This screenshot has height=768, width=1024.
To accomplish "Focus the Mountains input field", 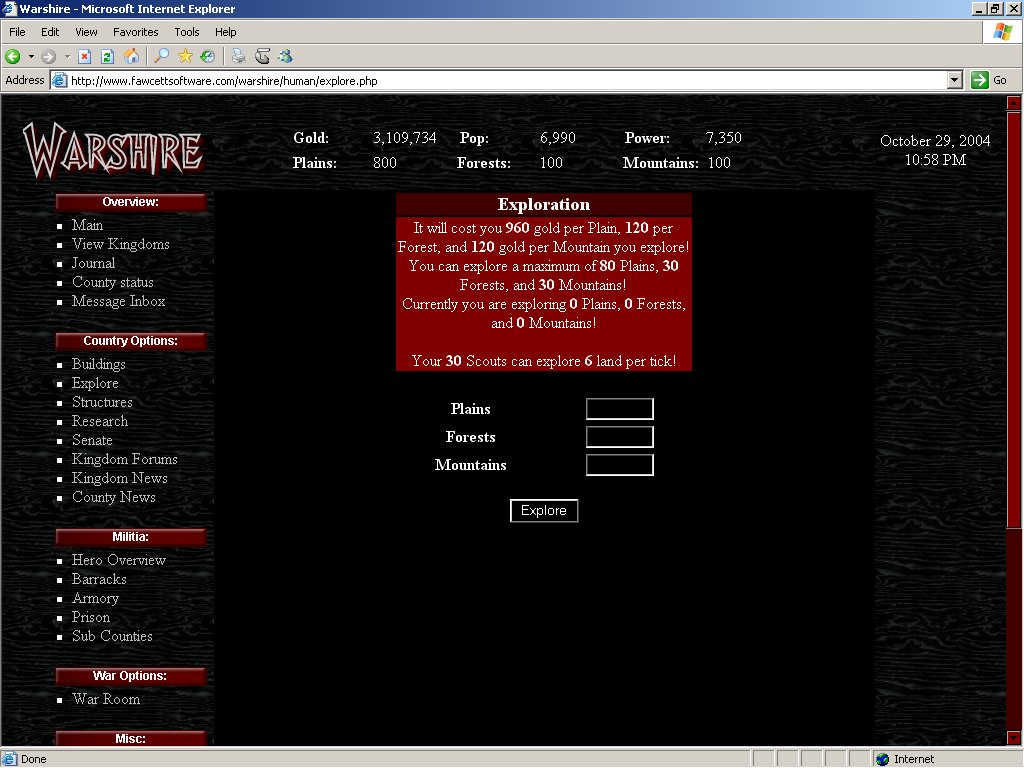I will 619,465.
